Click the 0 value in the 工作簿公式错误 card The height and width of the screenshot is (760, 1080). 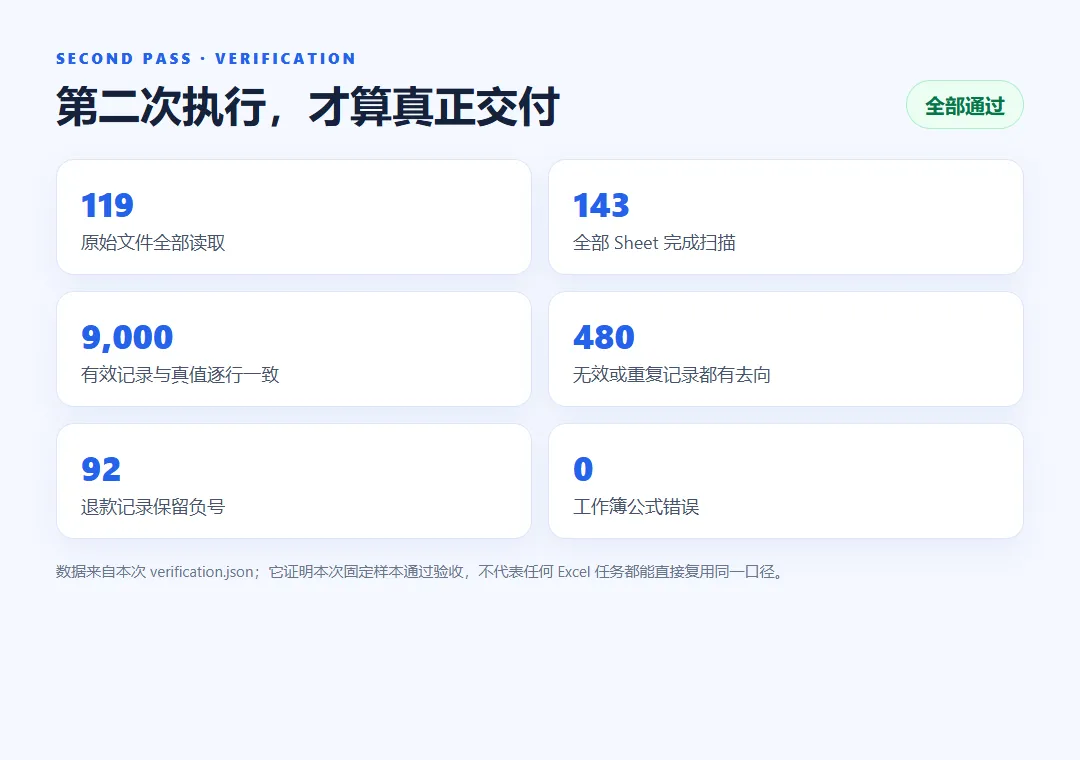click(583, 470)
